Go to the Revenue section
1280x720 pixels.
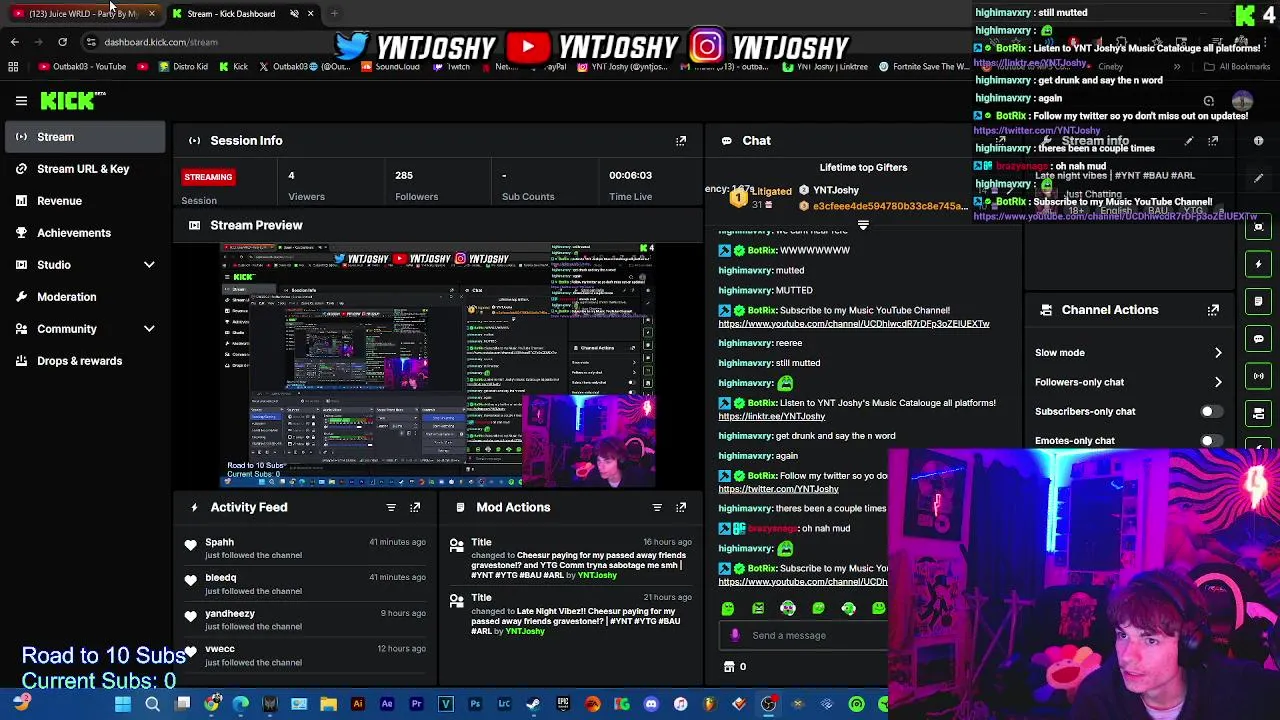coord(59,201)
